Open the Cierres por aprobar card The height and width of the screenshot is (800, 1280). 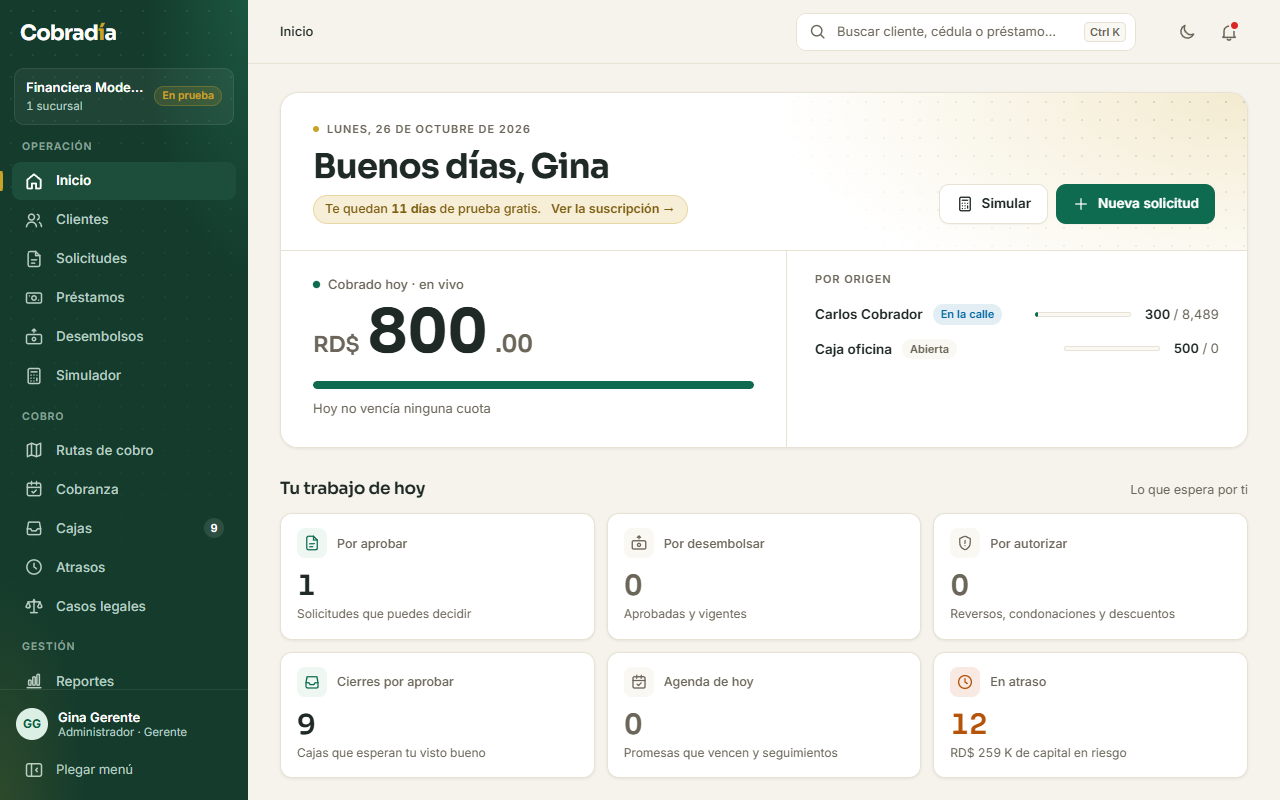437,715
